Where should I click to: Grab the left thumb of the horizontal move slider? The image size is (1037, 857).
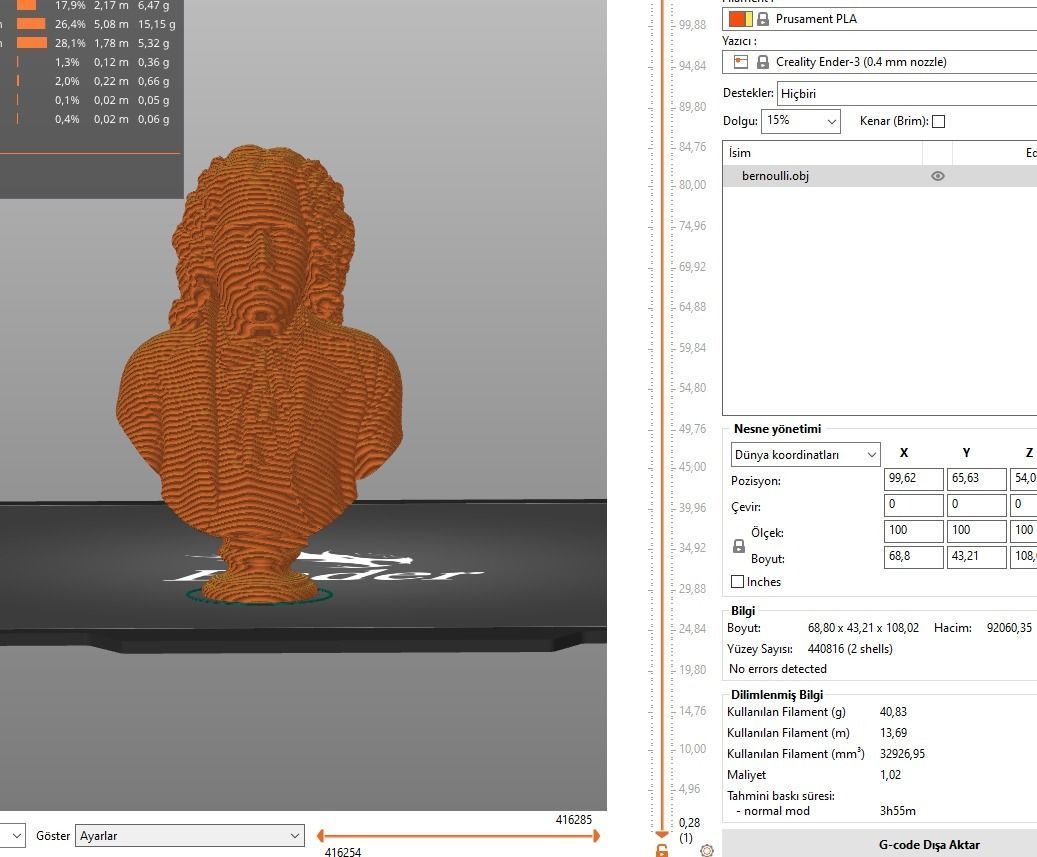[x=320, y=836]
